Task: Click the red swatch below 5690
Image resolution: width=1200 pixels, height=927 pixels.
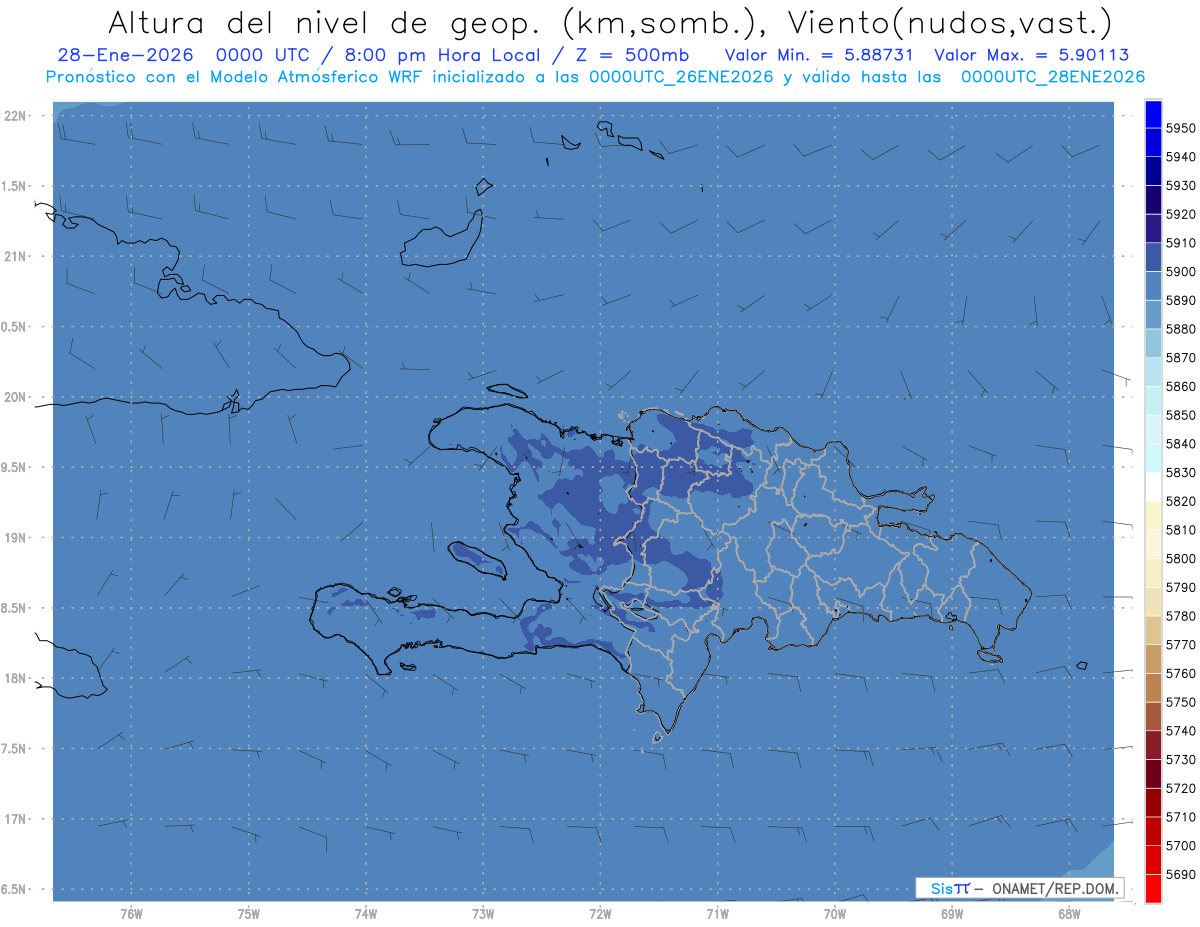Action: point(1153,888)
